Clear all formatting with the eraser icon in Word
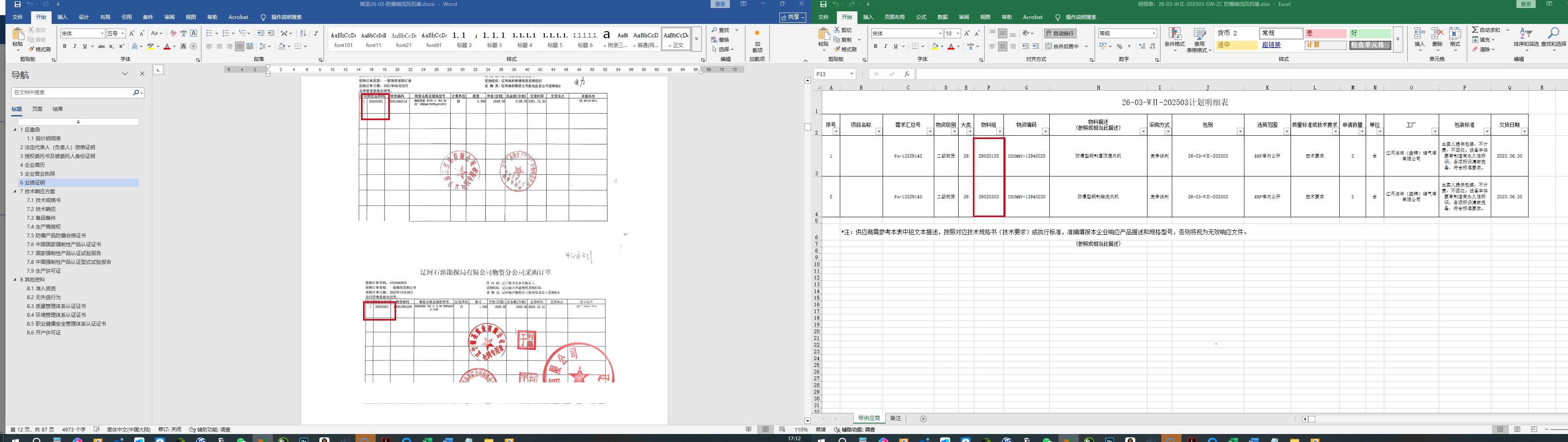The width and height of the screenshot is (1568, 442). tap(173, 34)
